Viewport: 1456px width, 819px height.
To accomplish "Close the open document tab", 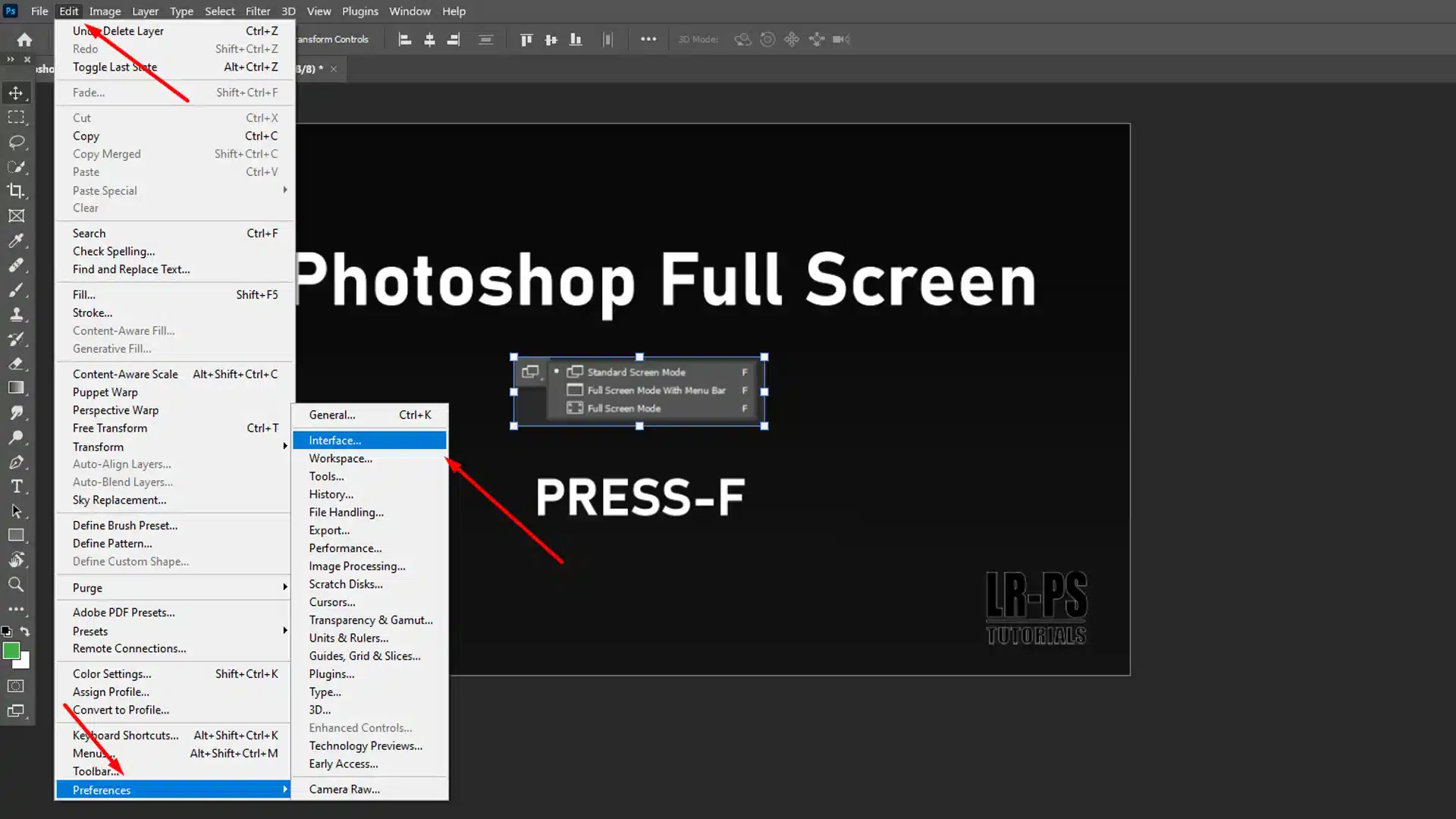I will point(334,69).
